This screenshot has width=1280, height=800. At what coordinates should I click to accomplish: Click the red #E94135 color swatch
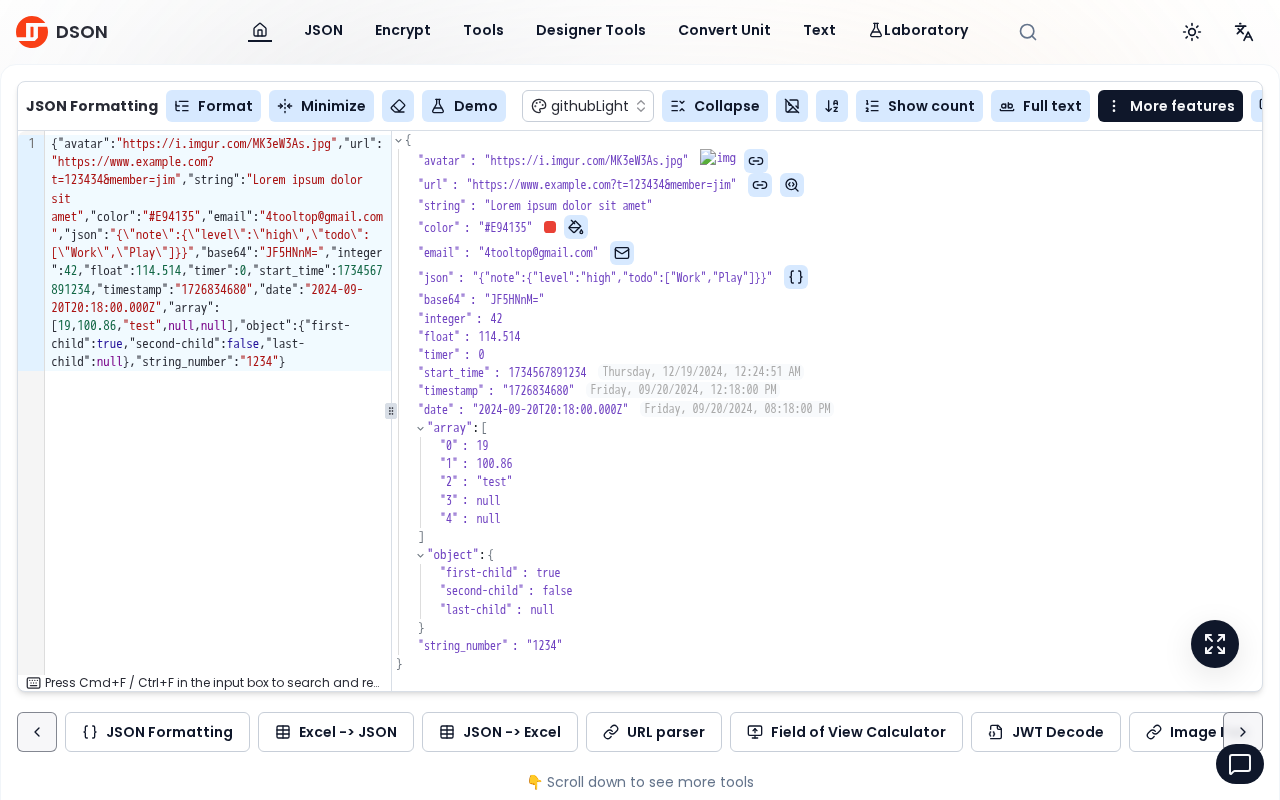click(x=550, y=228)
